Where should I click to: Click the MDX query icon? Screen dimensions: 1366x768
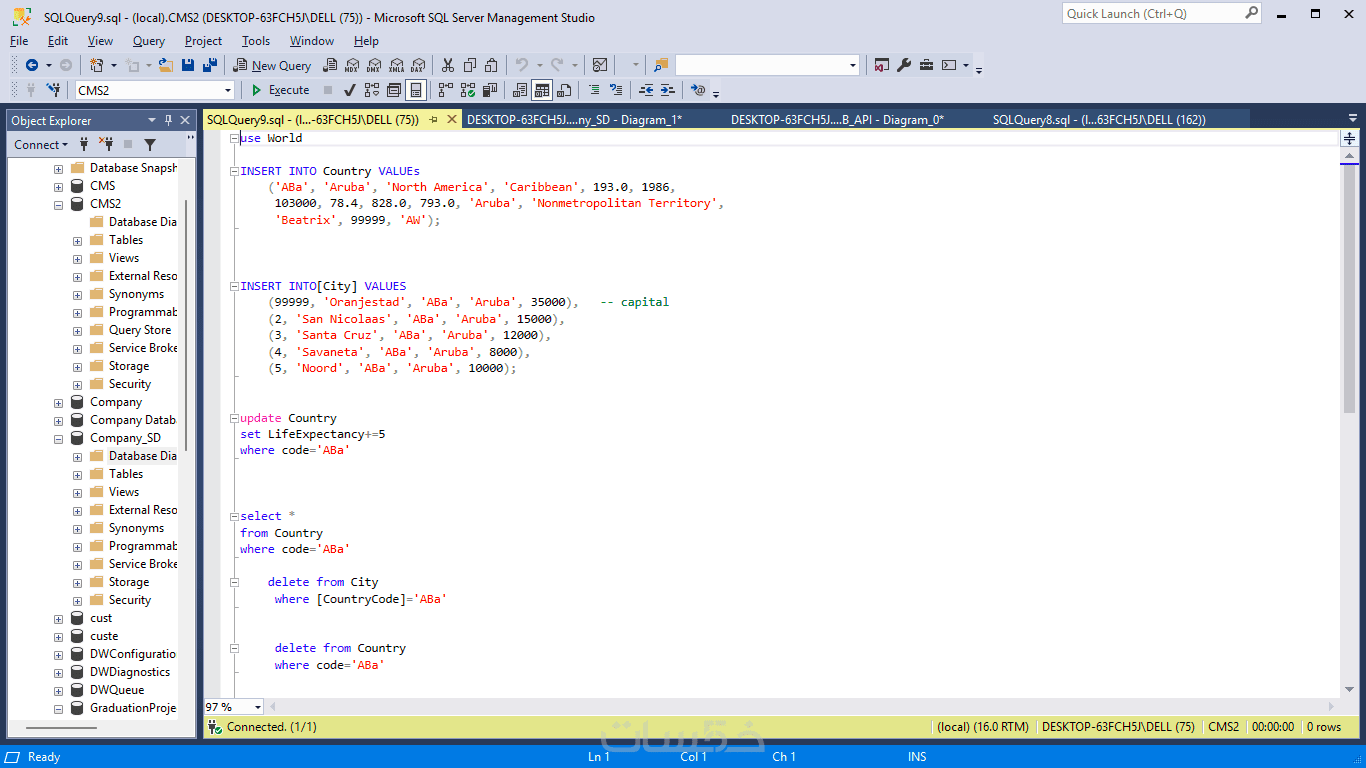(x=352, y=65)
